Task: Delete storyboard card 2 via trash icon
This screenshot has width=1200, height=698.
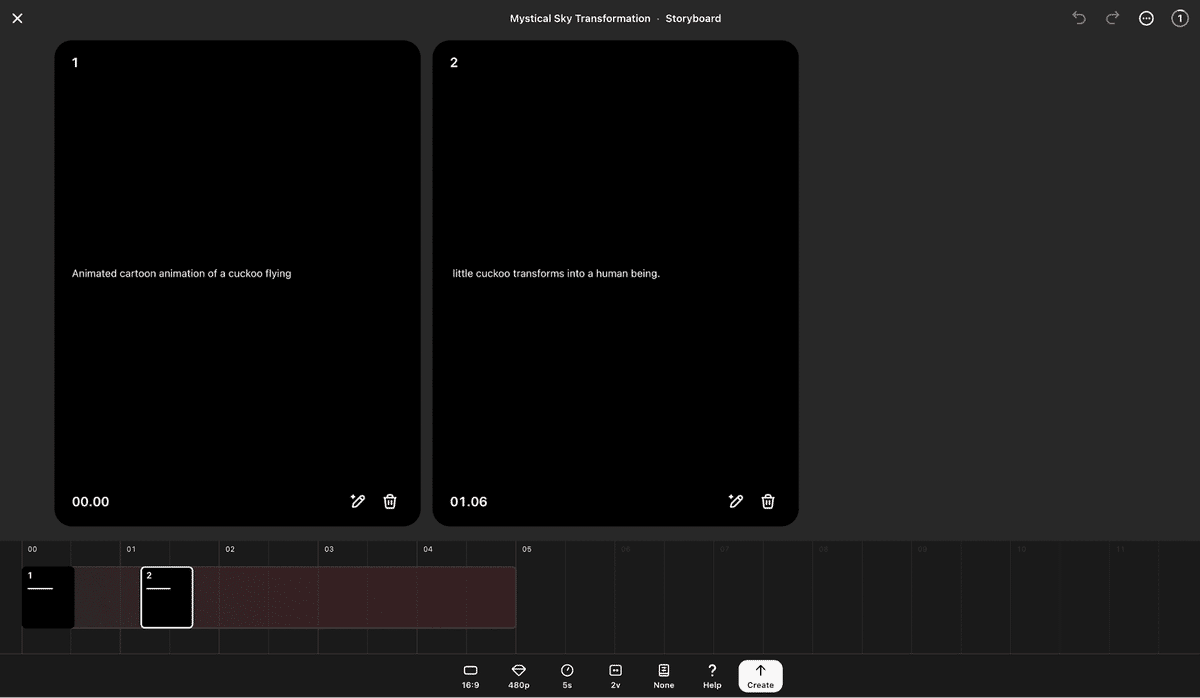Action: click(768, 501)
